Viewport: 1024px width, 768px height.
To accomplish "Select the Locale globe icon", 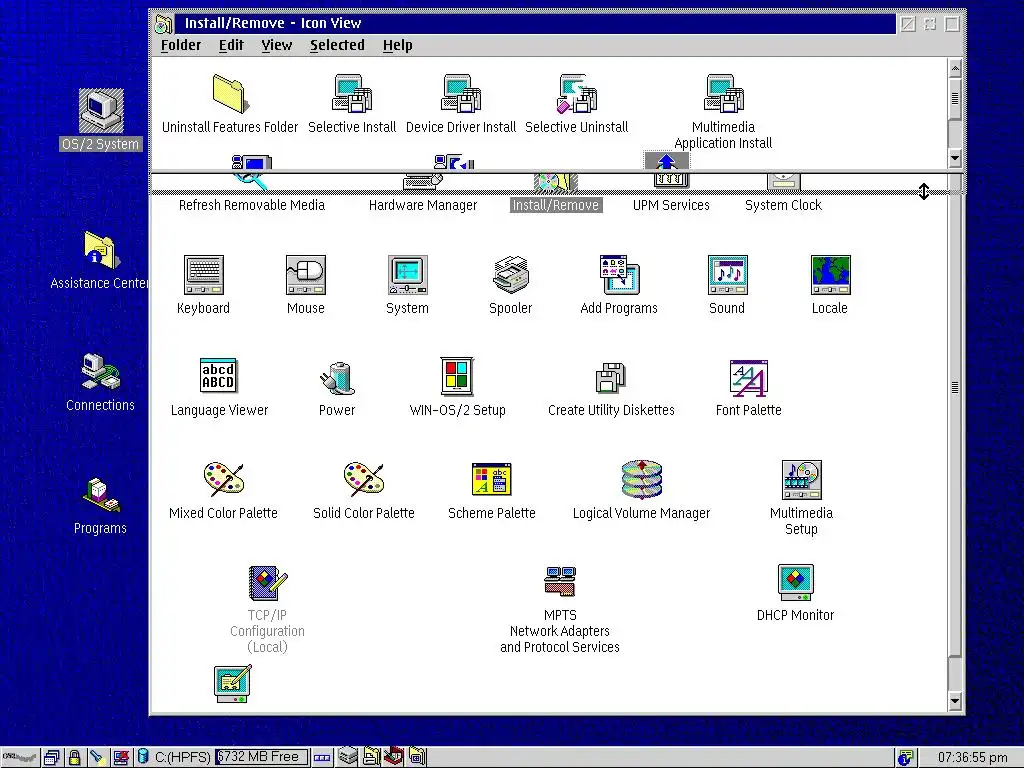I will click(x=830, y=274).
